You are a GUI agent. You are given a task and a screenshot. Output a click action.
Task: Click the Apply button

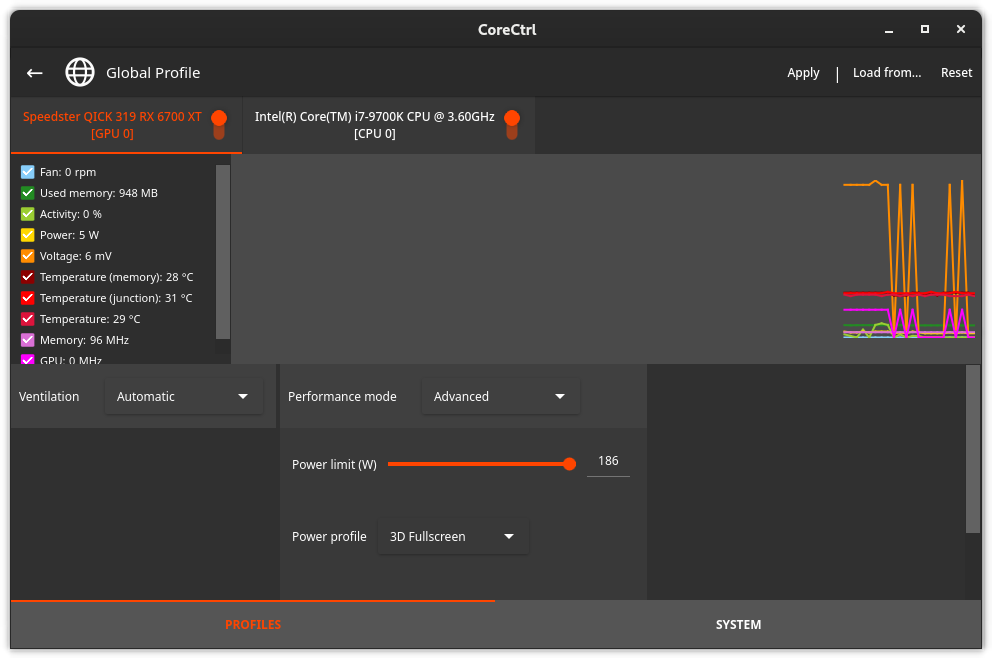pyautogui.click(x=803, y=73)
